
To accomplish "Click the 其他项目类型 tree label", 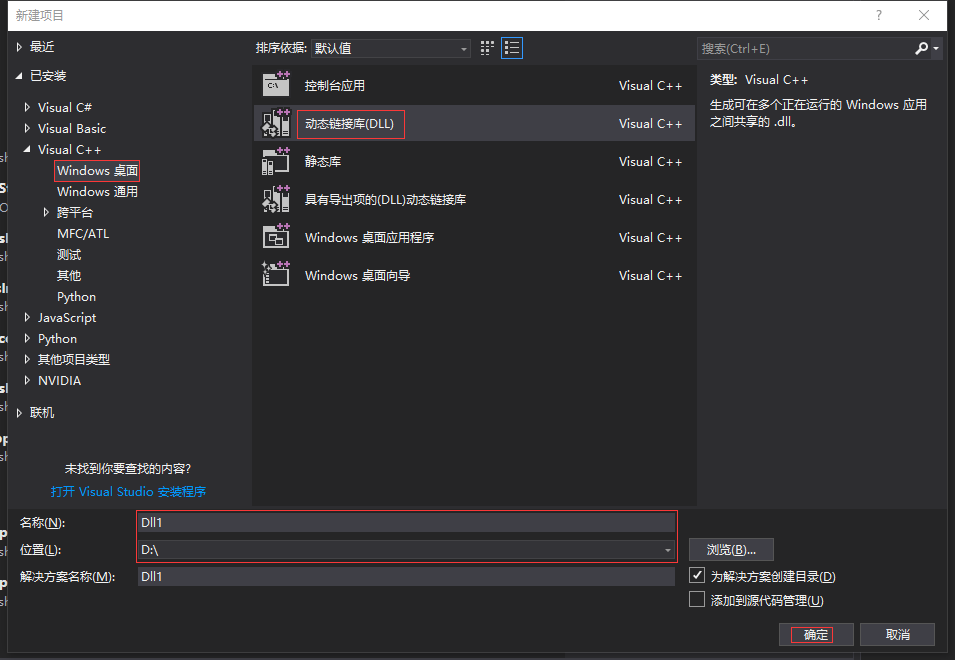I will 74,359.
